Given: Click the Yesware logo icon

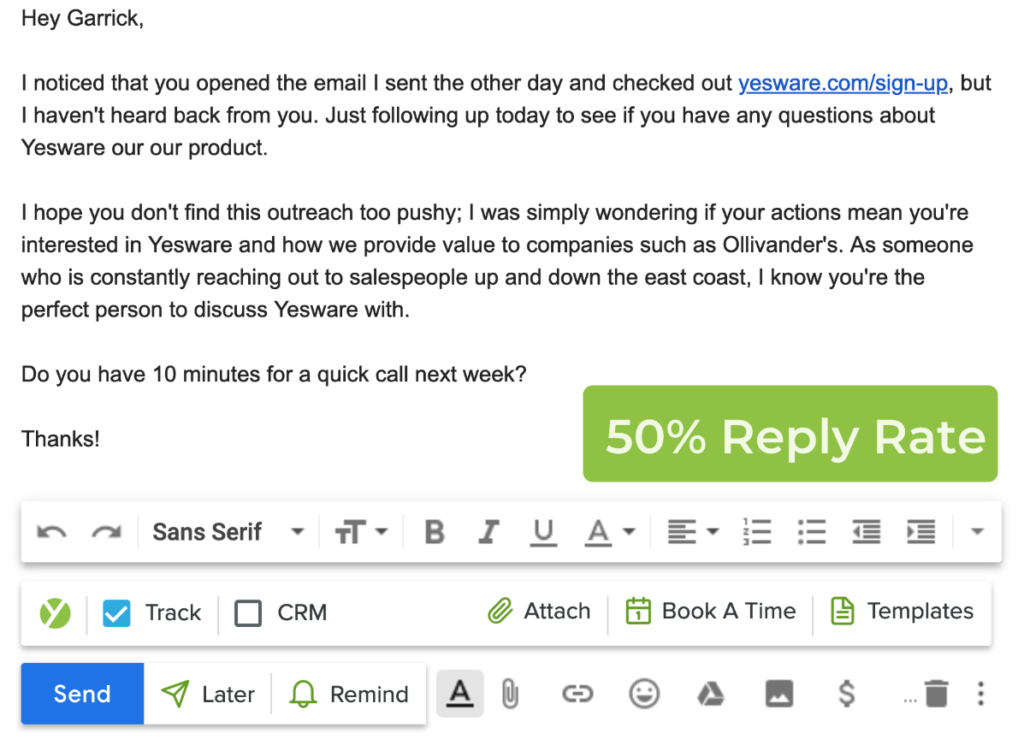Looking at the screenshot, I should coord(55,611).
